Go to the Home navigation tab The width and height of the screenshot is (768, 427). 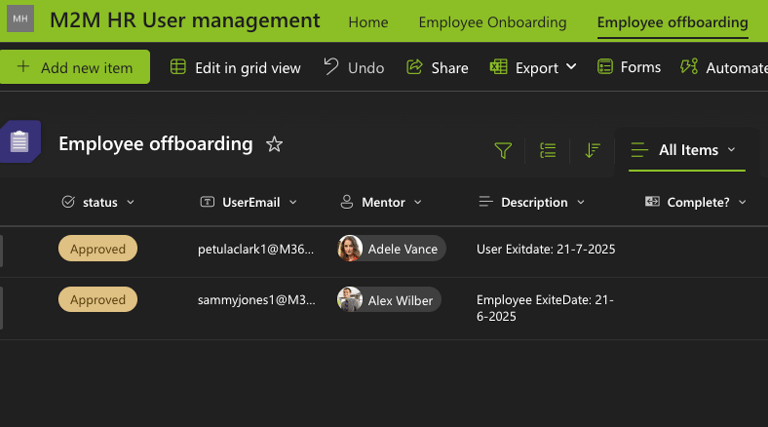[368, 22]
